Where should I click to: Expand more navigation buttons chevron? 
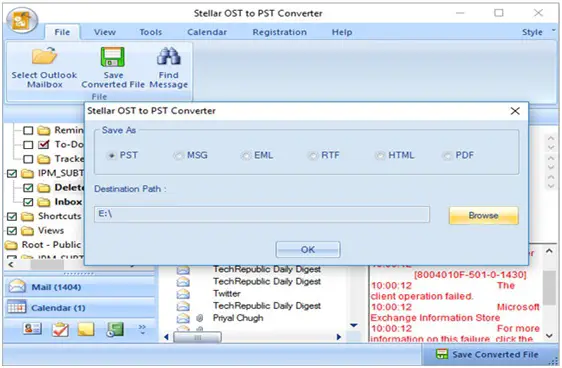point(142,329)
